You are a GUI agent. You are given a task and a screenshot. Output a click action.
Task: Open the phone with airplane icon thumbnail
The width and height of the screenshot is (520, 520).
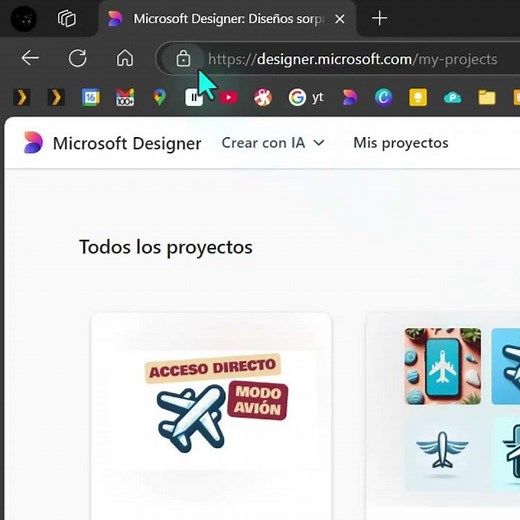click(443, 366)
